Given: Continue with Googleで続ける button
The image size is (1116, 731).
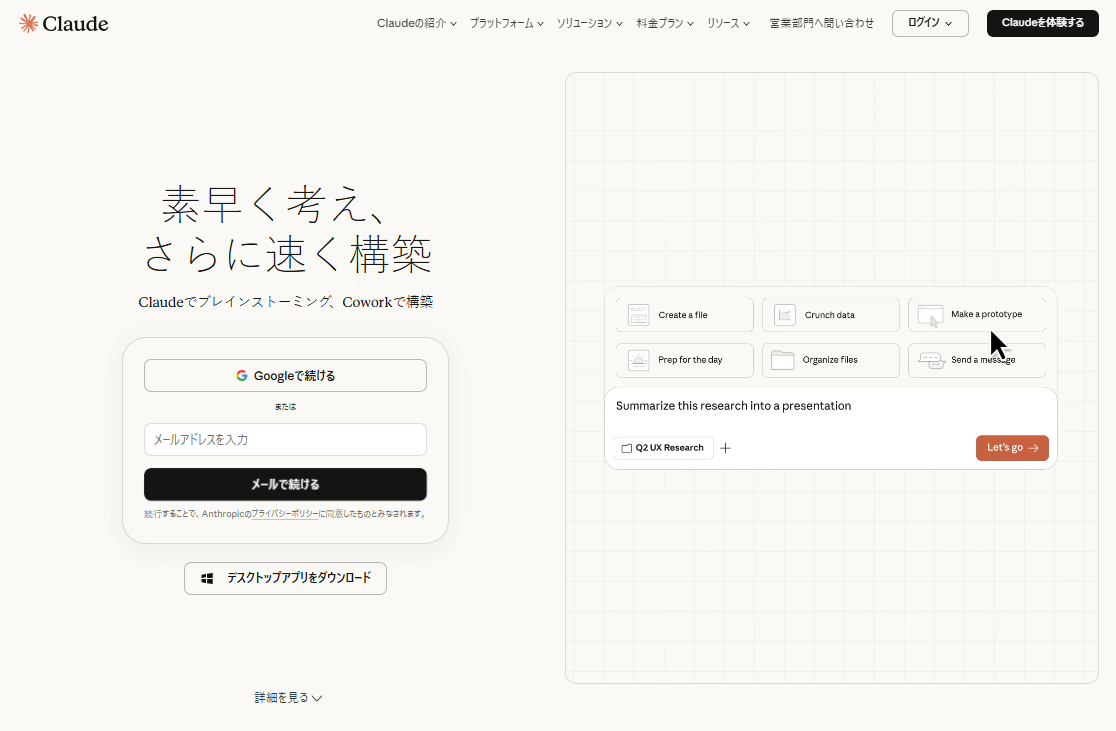Looking at the screenshot, I should point(285,376).
